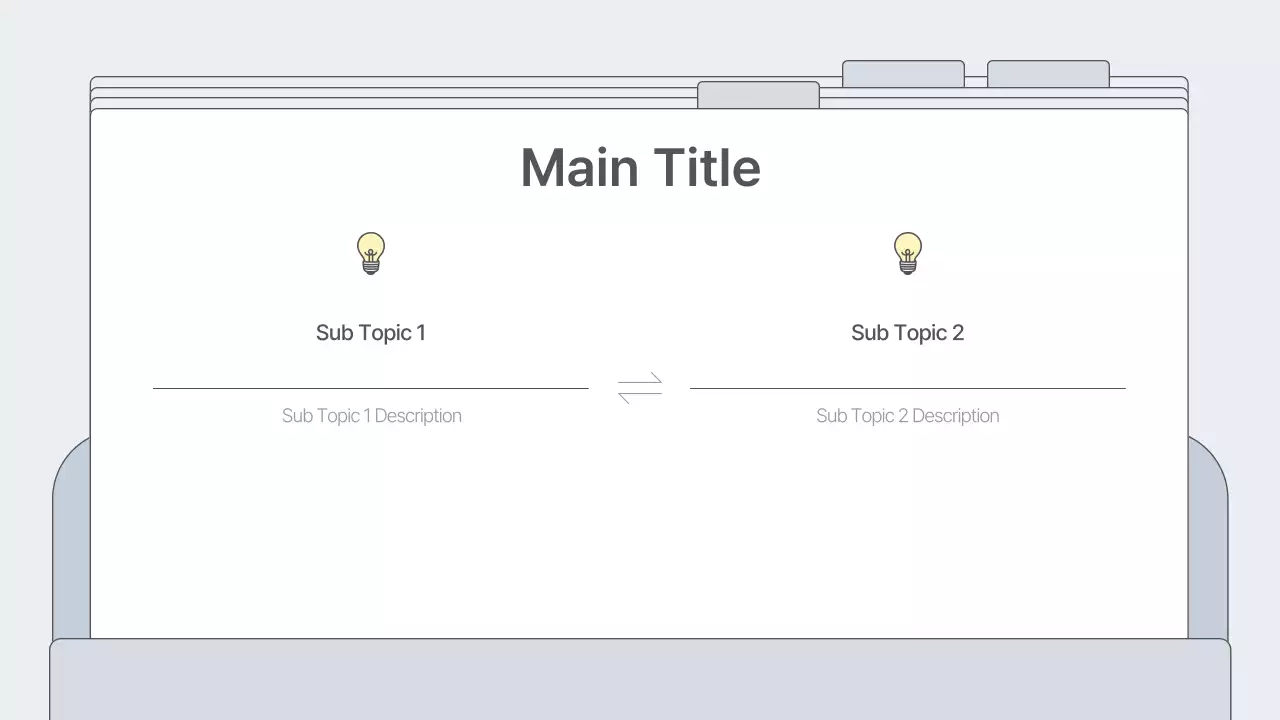The width and height of the screenshot is (1280, 720).
Task: Click the rightmost folder tab
Action: (1048, 73)
